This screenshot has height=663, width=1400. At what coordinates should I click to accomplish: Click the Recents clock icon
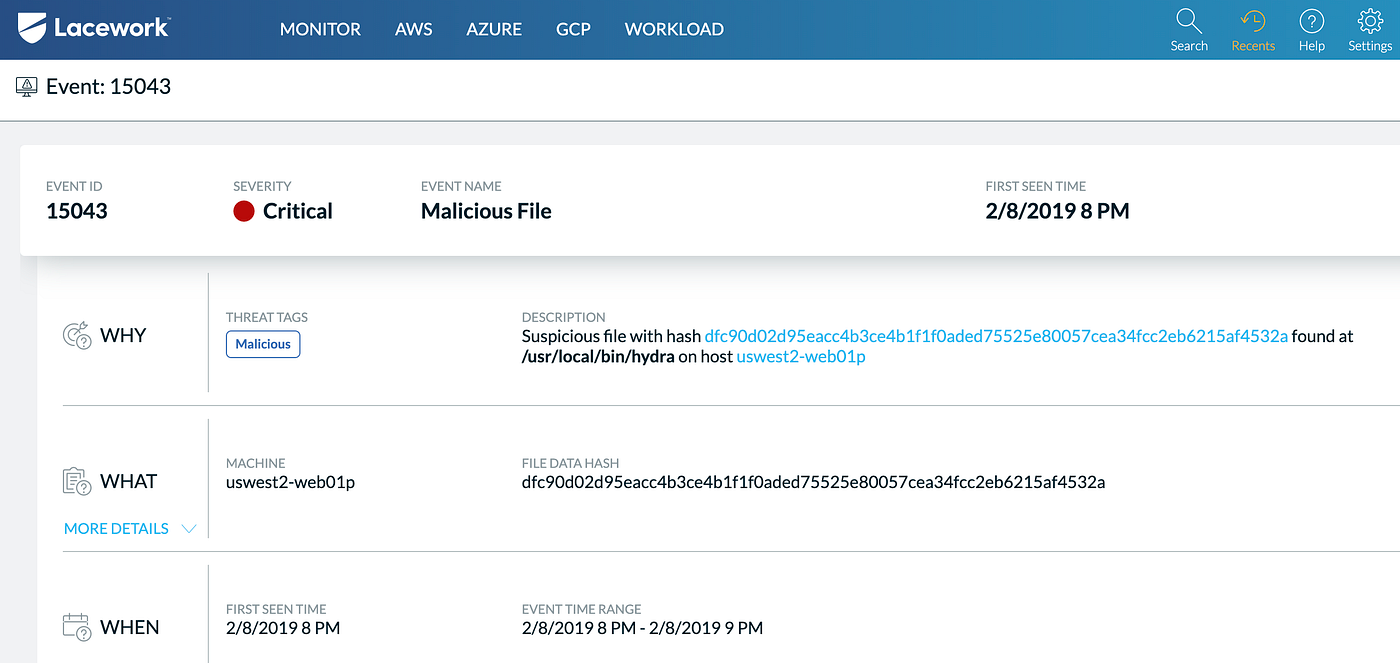point(1253,24)
